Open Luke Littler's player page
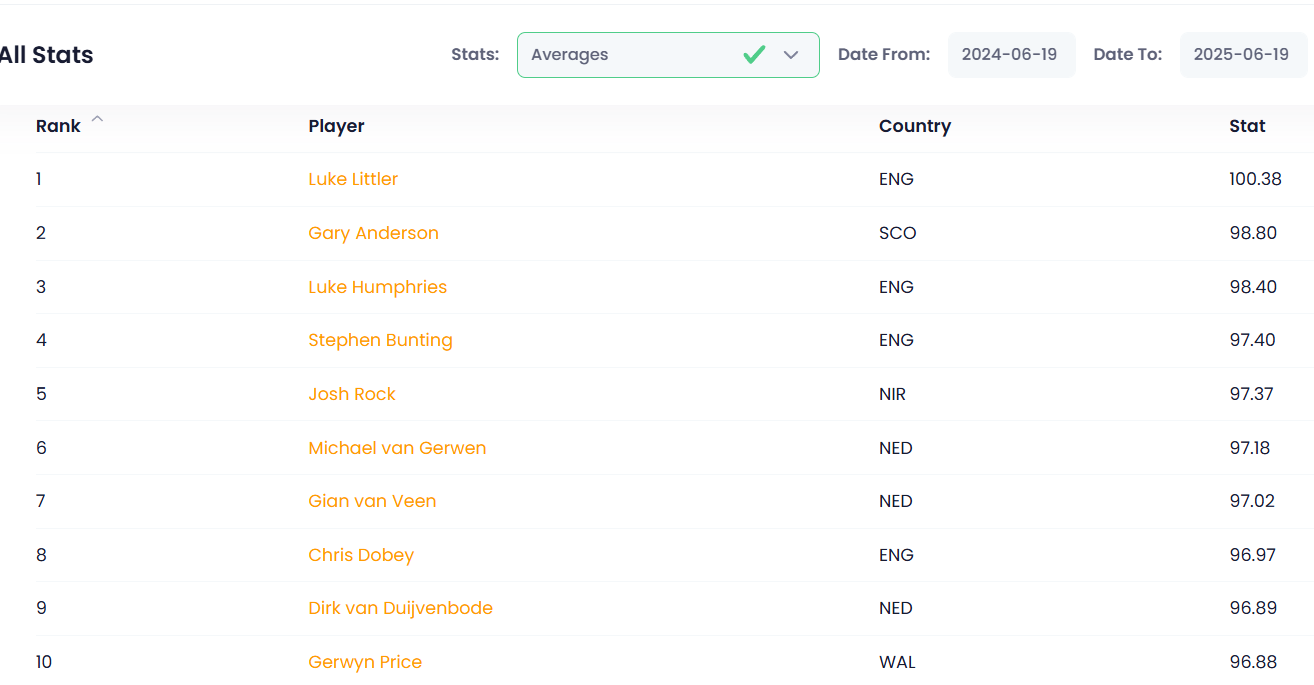This screenshot has height=685, width=1314. 353,180
